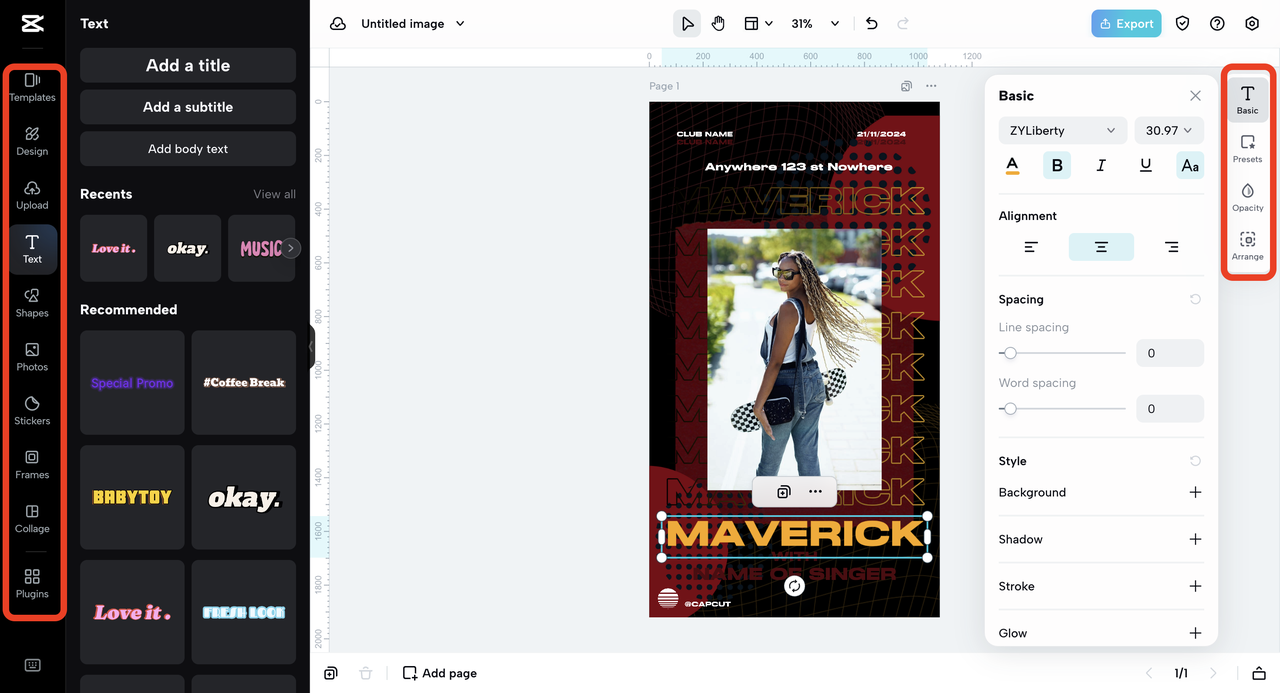Click View all recents link
Image resolution: width=1280 pixels, height=693 pixels.
click(x=274, y=194)
